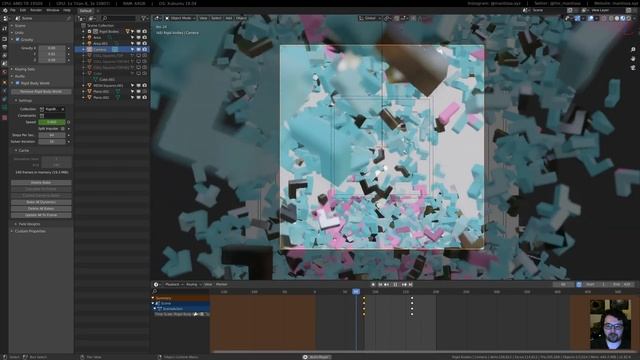Open the Render menu
The height and width of the screenshot is (360, 640).
(x=36, y=10)
